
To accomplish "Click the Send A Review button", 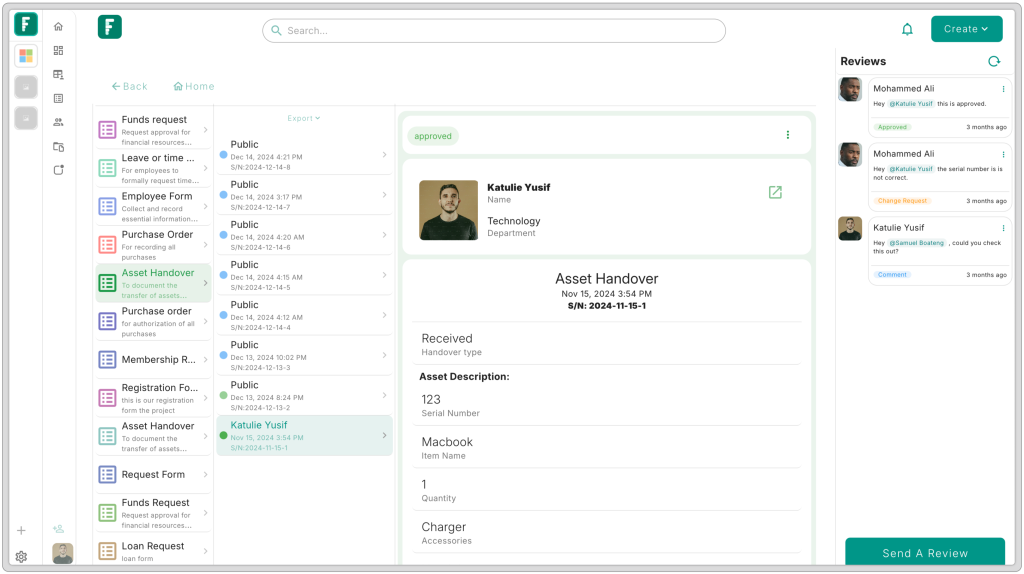I will [924, 553].
